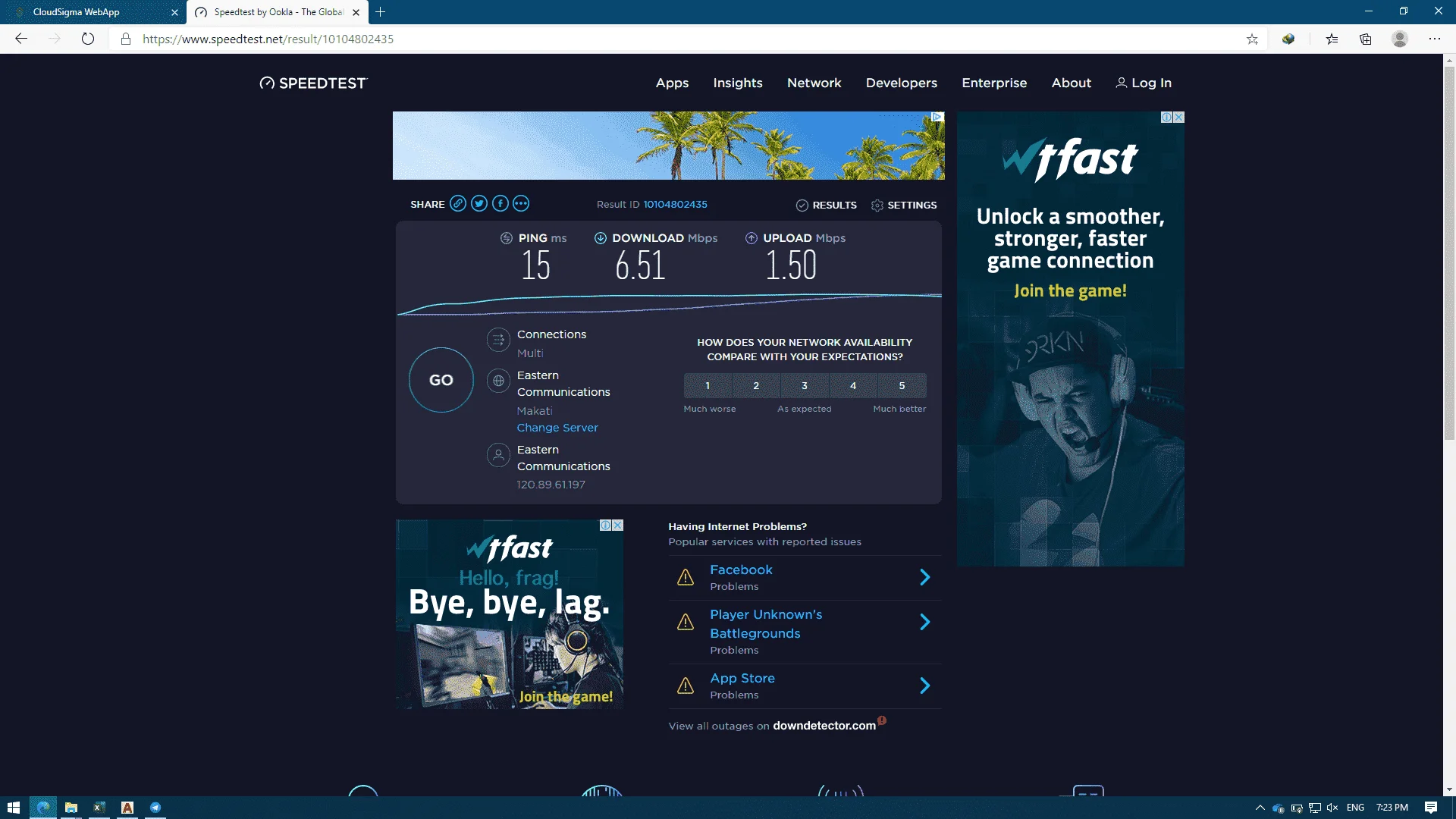Open the Result ID 10104802435 link
Image resolution: width=1456 pixels, height=819 pixels.
676,205
